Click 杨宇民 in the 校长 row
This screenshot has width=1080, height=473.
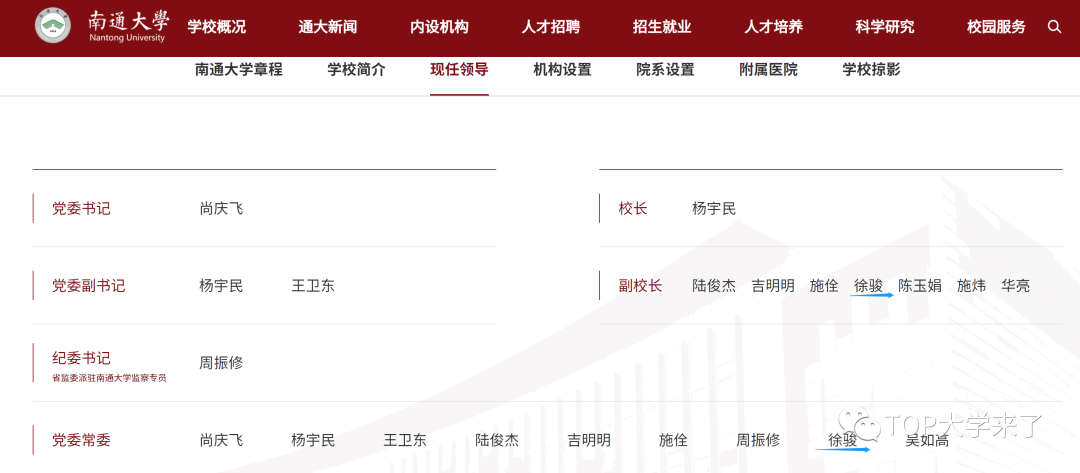pos(714,209)
